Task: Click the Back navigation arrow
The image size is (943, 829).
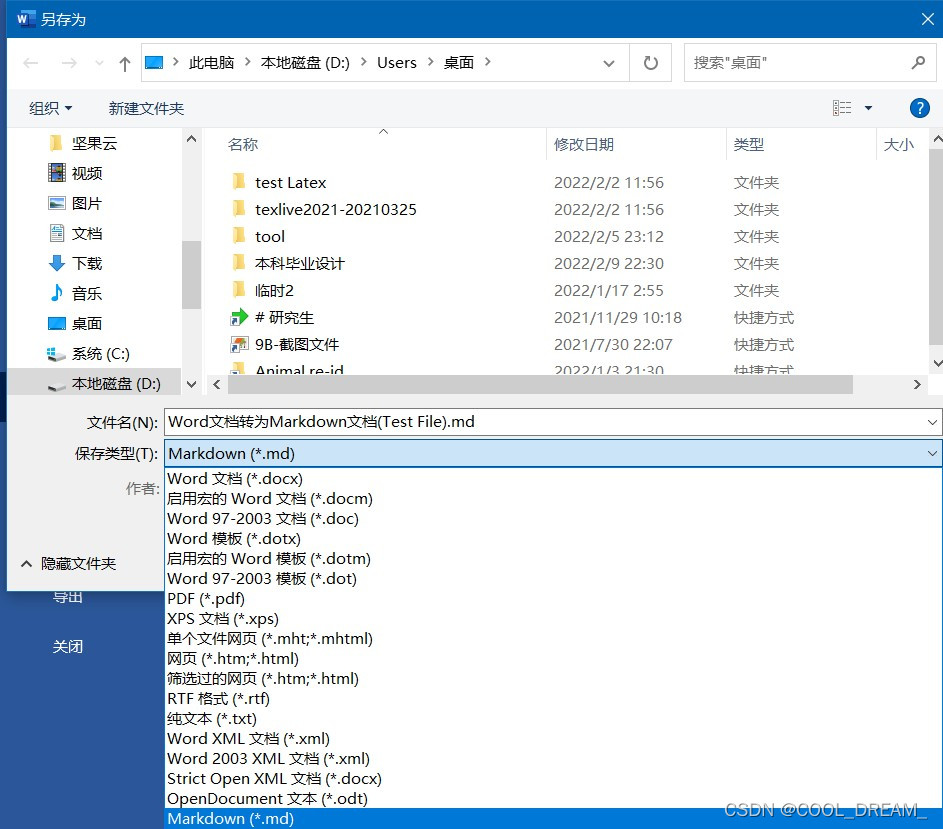Action: pyautogui.click(x=31, y=63)
